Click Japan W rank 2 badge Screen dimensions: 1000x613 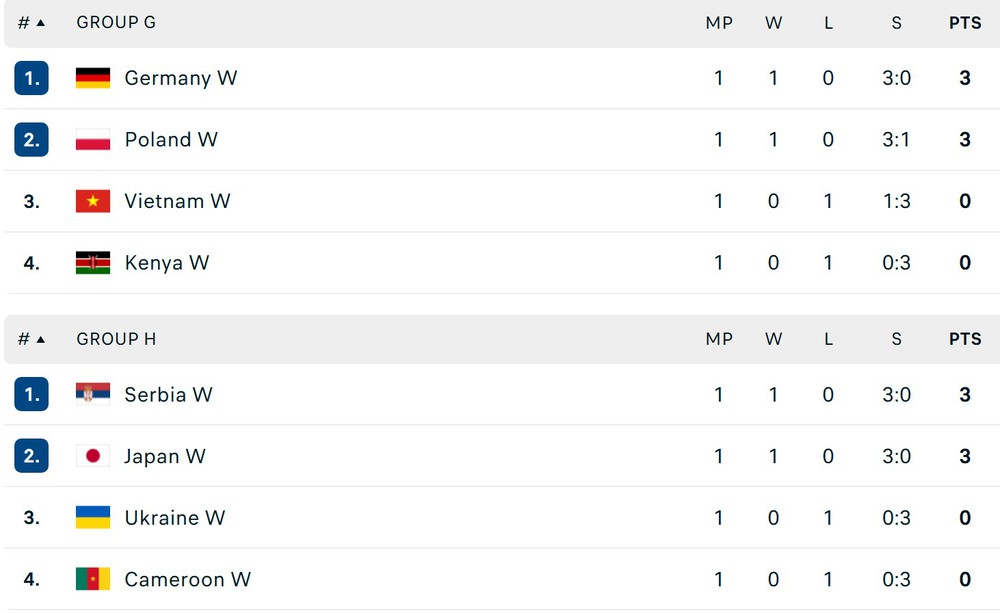coord(31,455)
